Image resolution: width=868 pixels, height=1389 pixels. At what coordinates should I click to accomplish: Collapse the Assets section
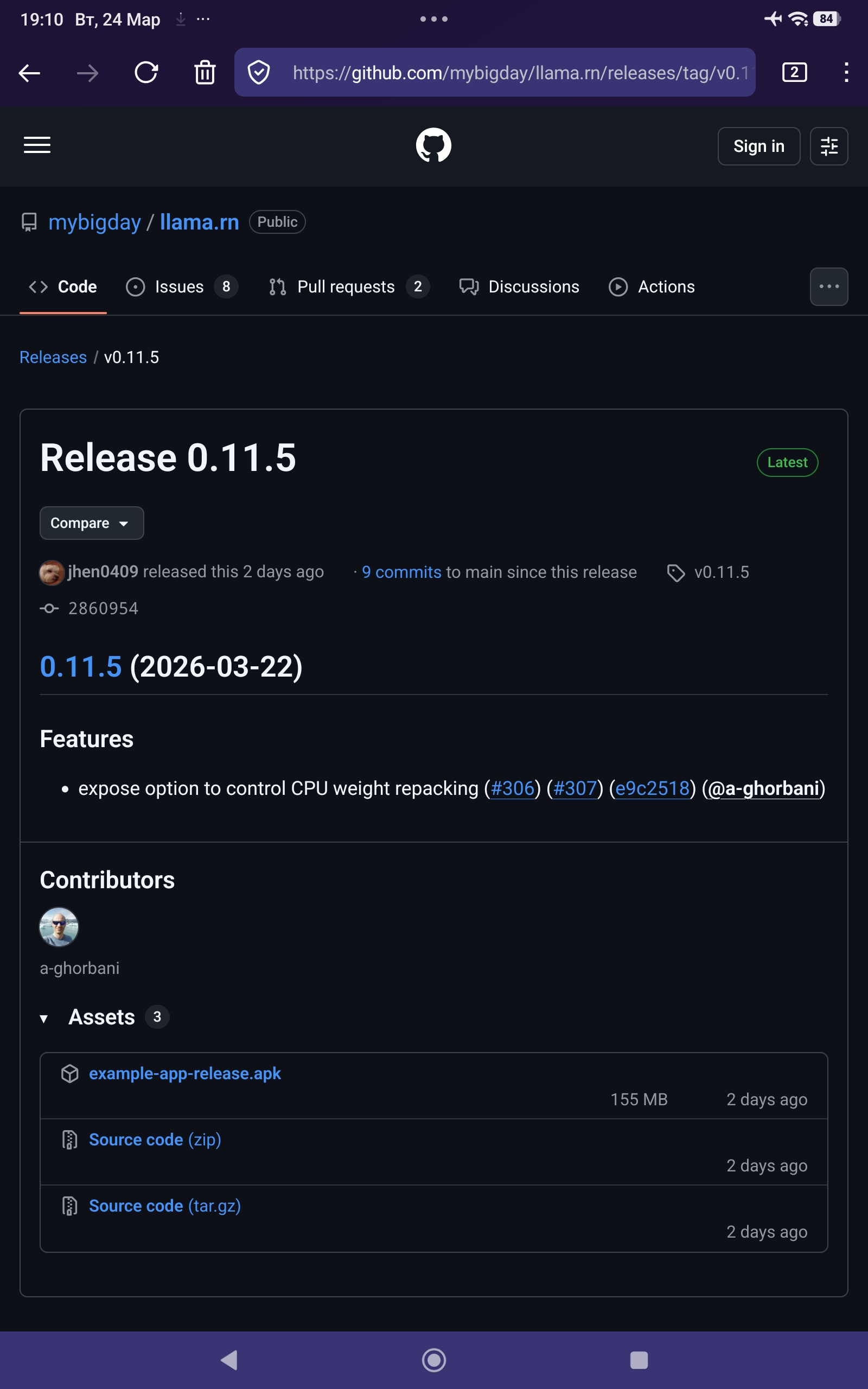[43, 1019]
